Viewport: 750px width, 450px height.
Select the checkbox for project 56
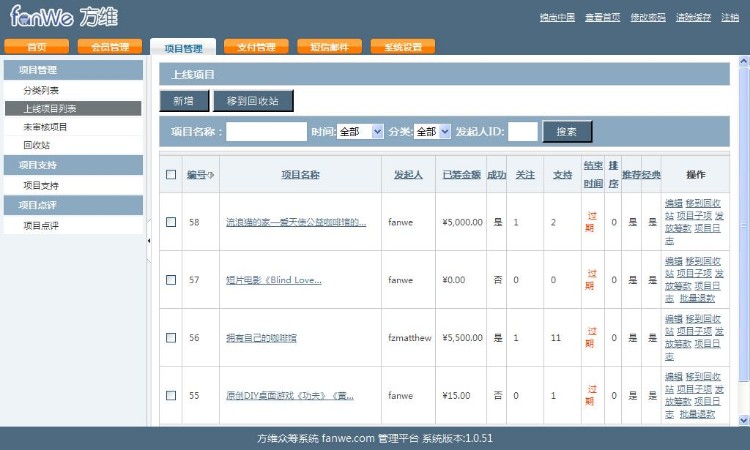(x=171, y=338)
